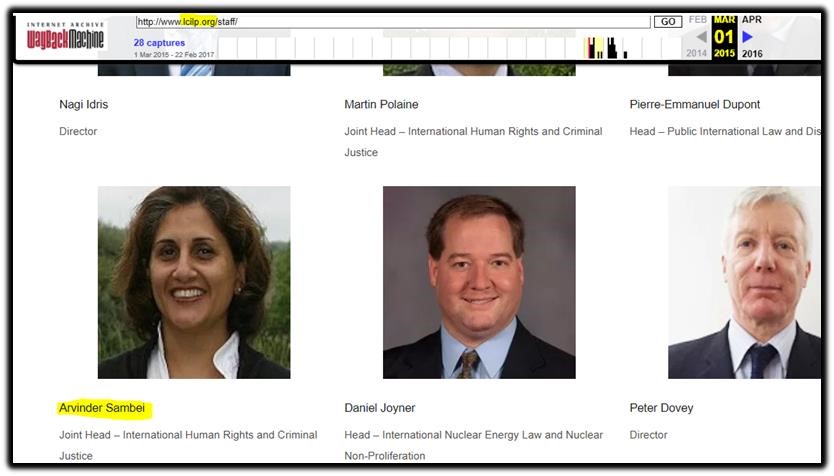Open the Peter Dovey name link

[661, 408]
